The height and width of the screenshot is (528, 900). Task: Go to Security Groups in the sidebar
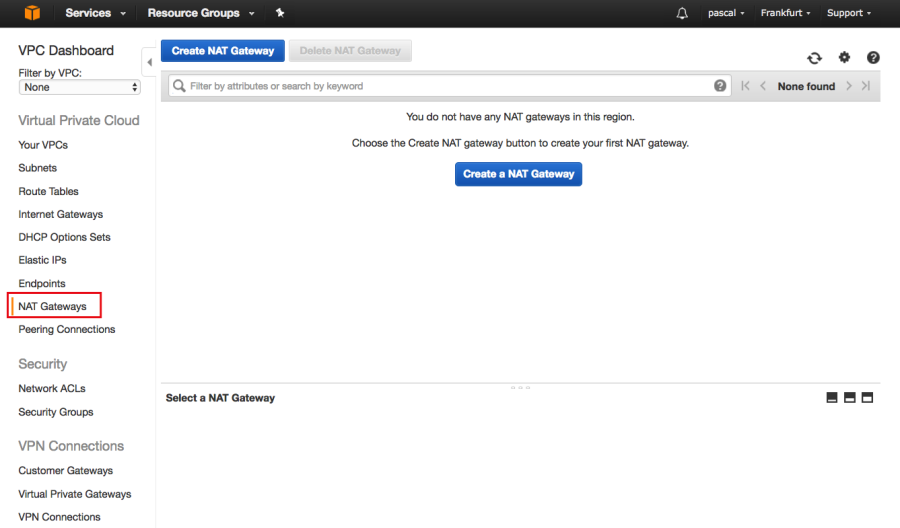point(56,412)
